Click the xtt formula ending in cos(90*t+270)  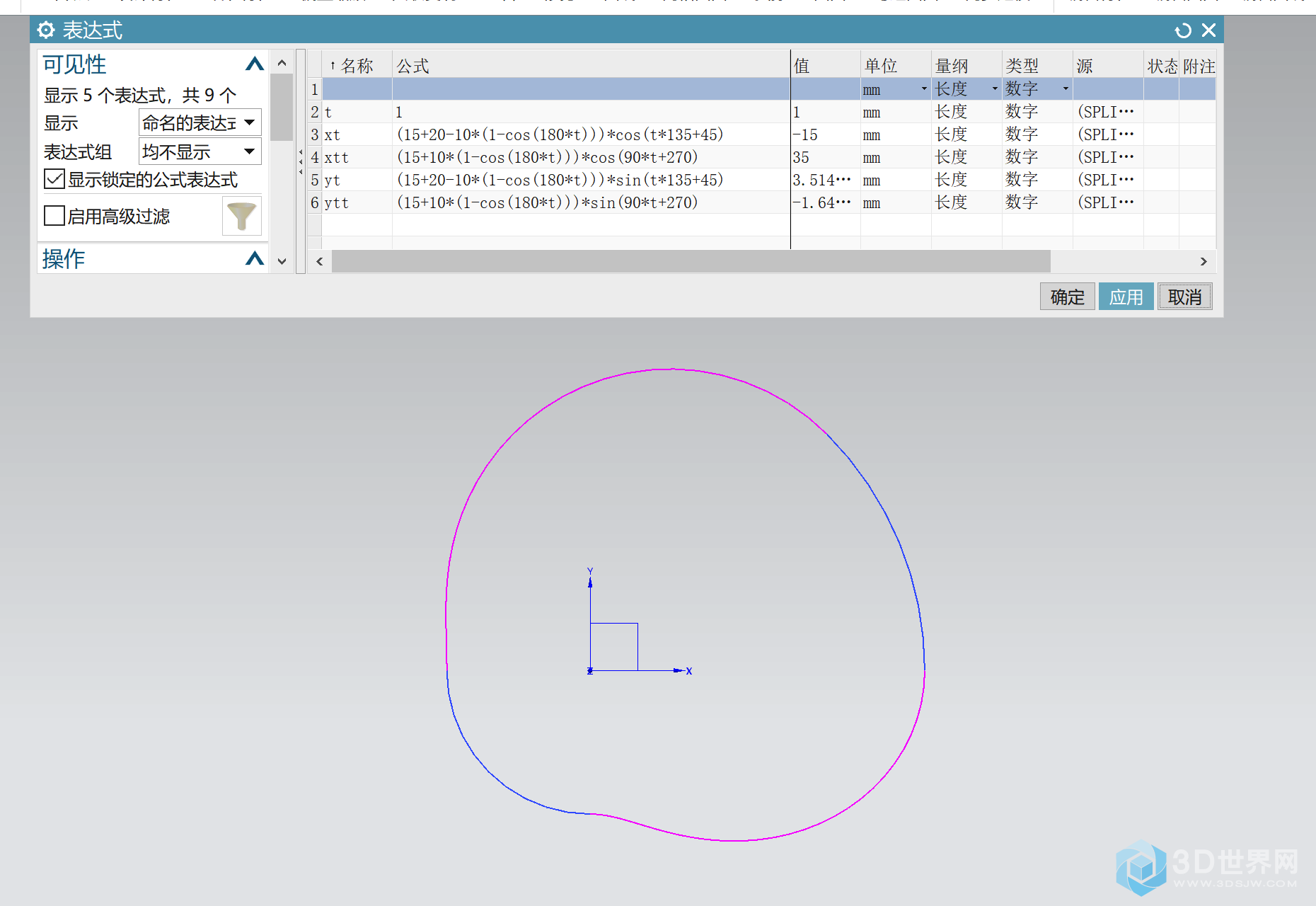tap(547, 157)
